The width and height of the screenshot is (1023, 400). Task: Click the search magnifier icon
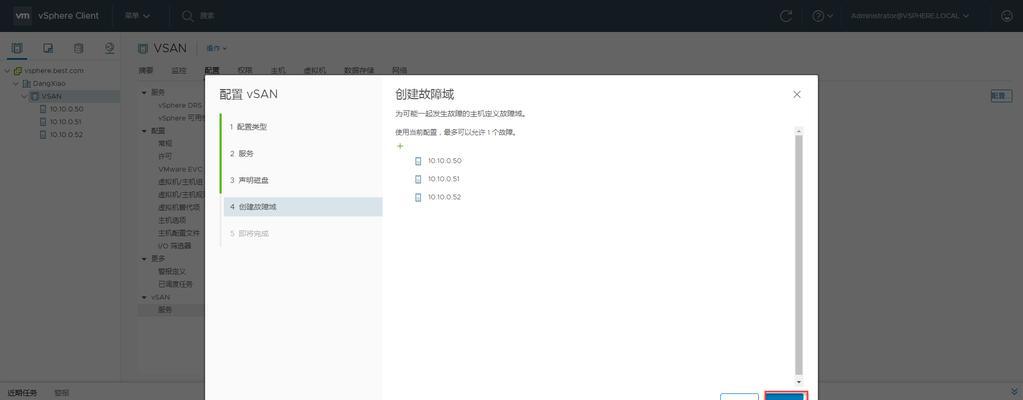(x=188, y=16)
